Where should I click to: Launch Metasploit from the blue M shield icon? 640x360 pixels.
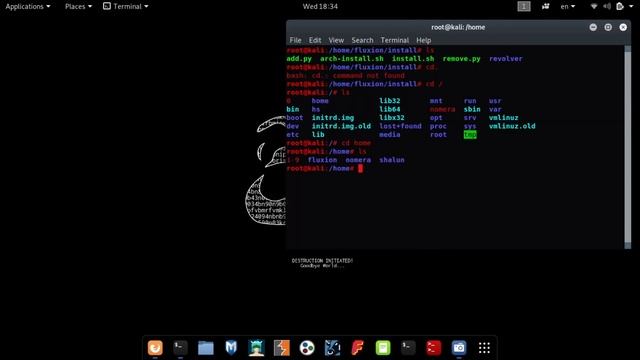click(231, 348)
